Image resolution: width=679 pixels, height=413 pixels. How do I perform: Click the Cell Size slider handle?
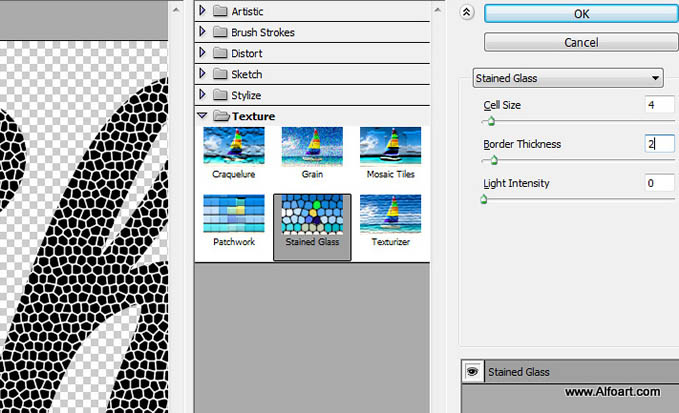pos(490,122)
